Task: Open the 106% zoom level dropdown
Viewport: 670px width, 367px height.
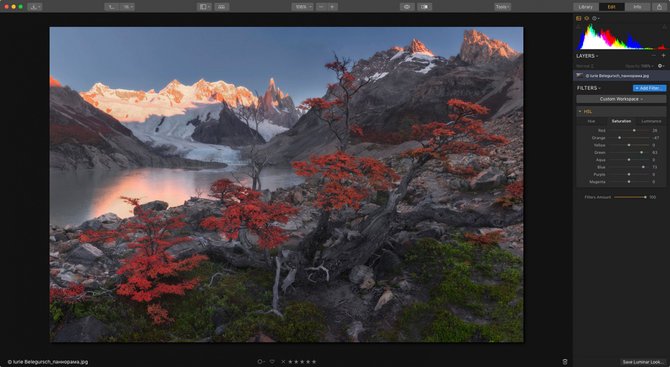Action: pyautogui.click(x=303, y=7)
